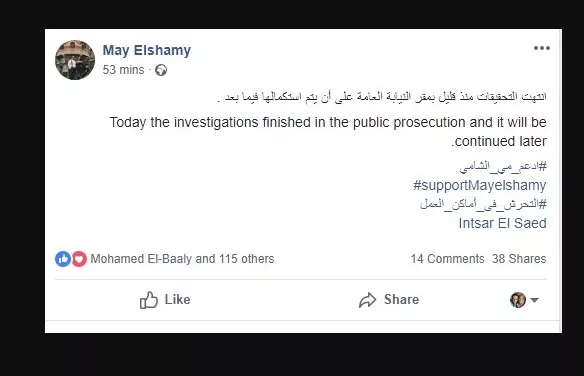Share the post using the Share button
This screenshot has width=584, height=376.
[389, 300]
